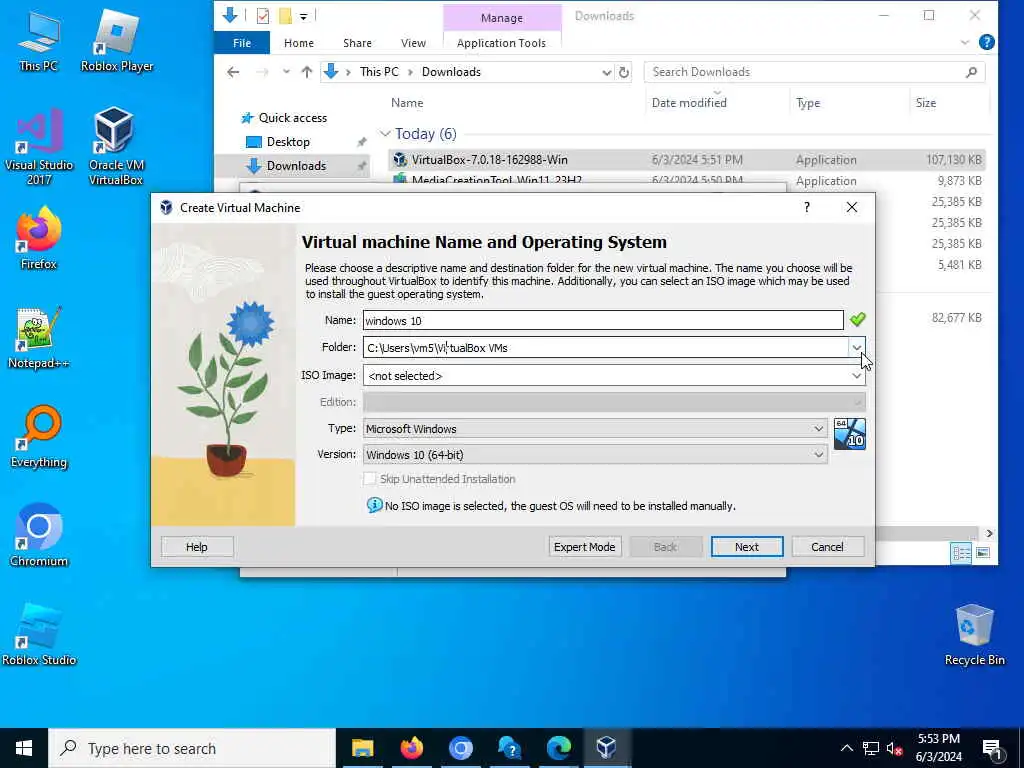Click the Explorer refresh button
1024x768 pixels.
624,72
